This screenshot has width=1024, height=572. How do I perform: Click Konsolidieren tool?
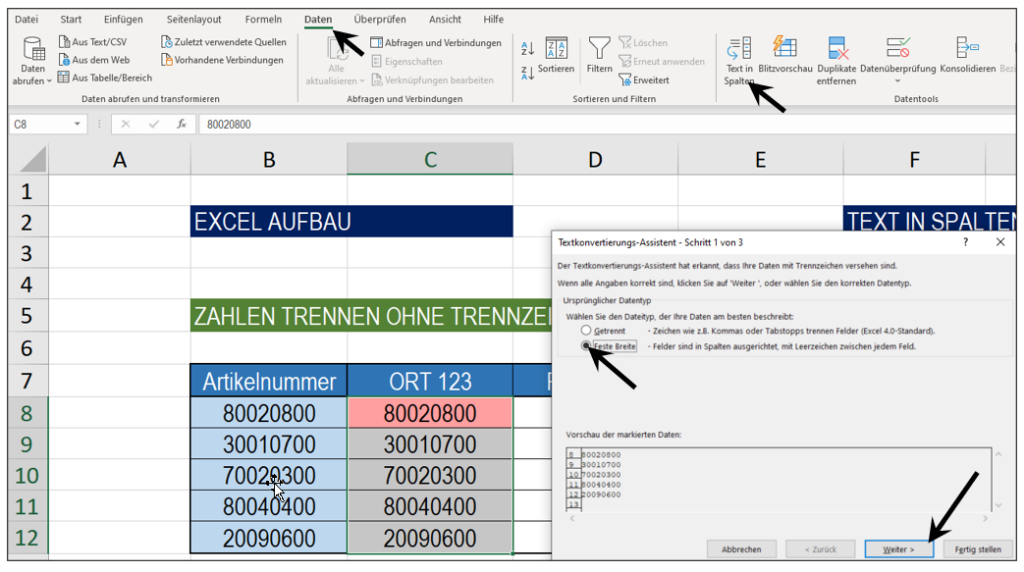click(x=968, y=55)
